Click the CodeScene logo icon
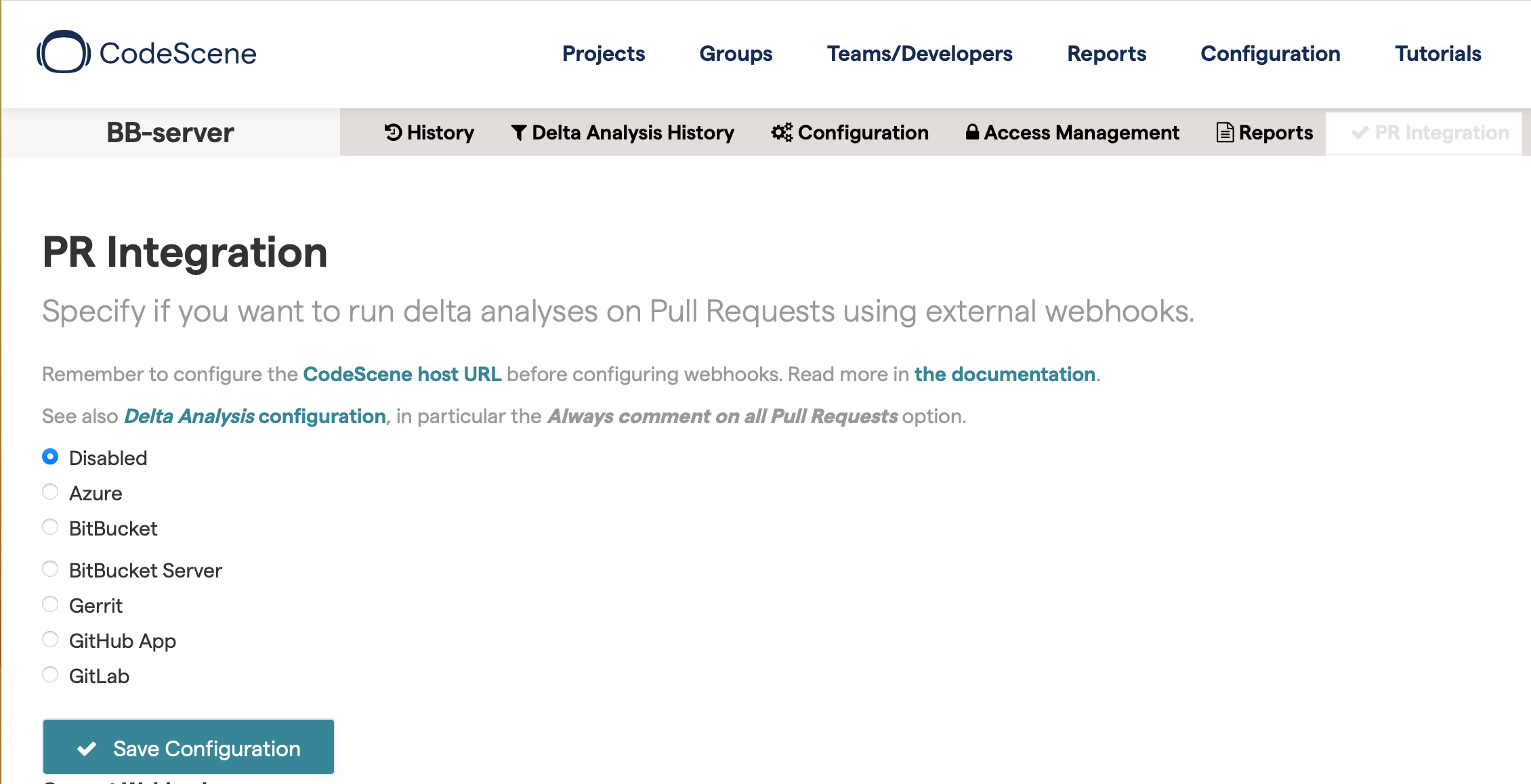Viewport: 1531px width, 784px height. pos(63,52)
